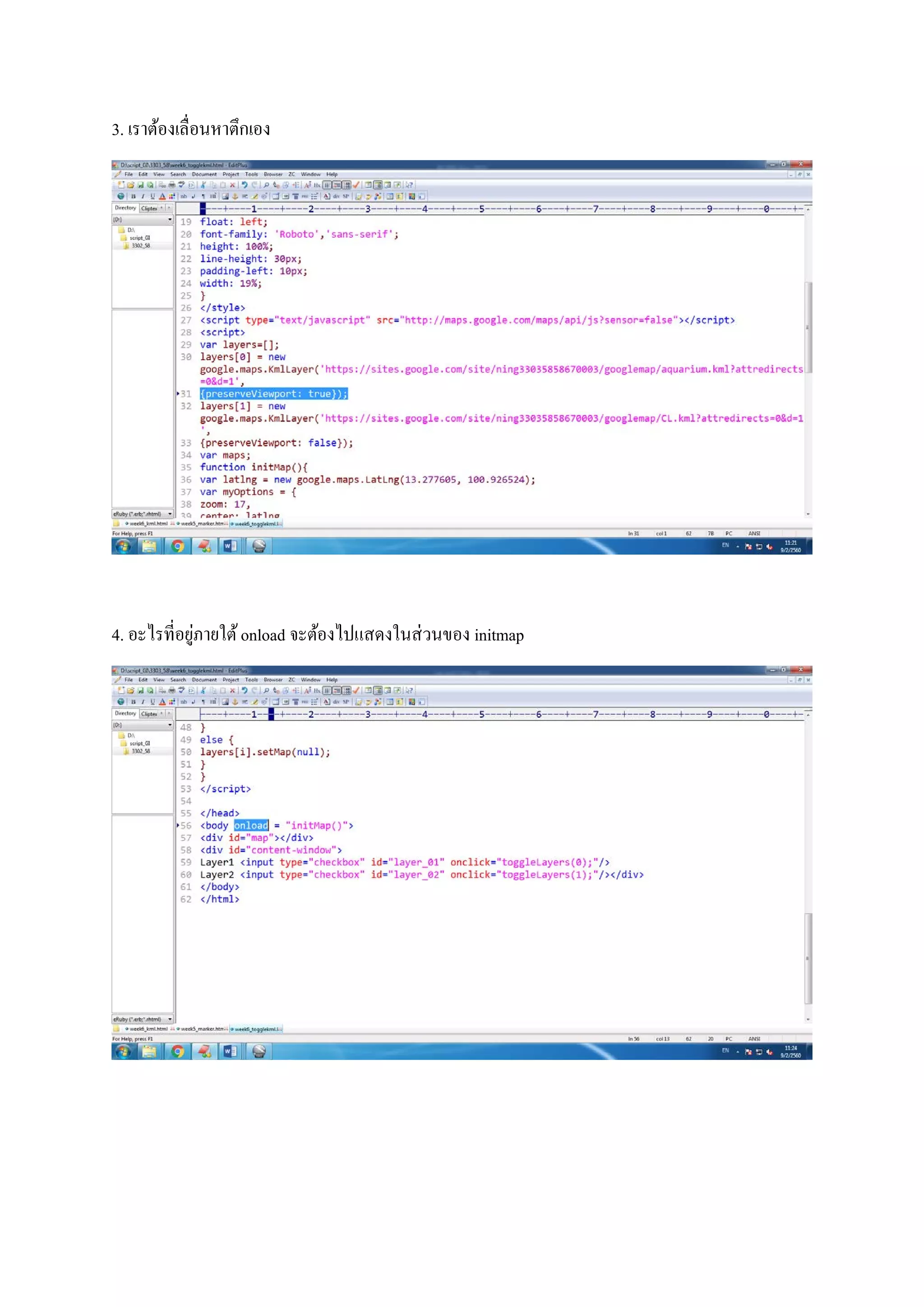The height and width of the screenshot is (1307, 924).
Task: Click scissors Cut icon in upper EditPlus toolbar
Action: [203, 185]
